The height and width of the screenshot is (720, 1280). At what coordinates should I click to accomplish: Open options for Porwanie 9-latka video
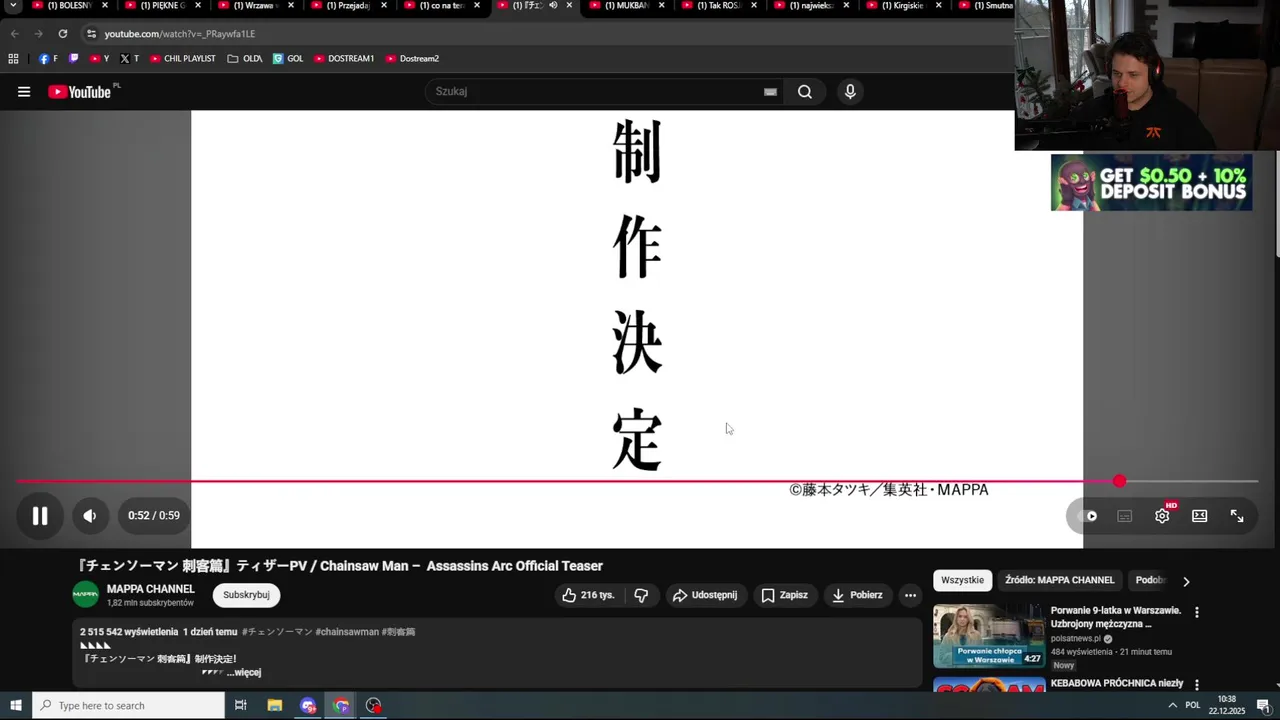[1197, 612]
